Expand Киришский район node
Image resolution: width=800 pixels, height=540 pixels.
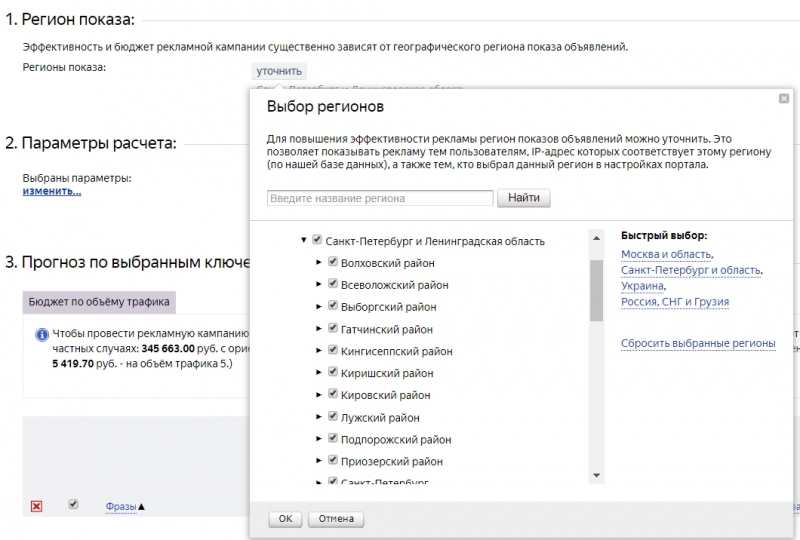319,373
